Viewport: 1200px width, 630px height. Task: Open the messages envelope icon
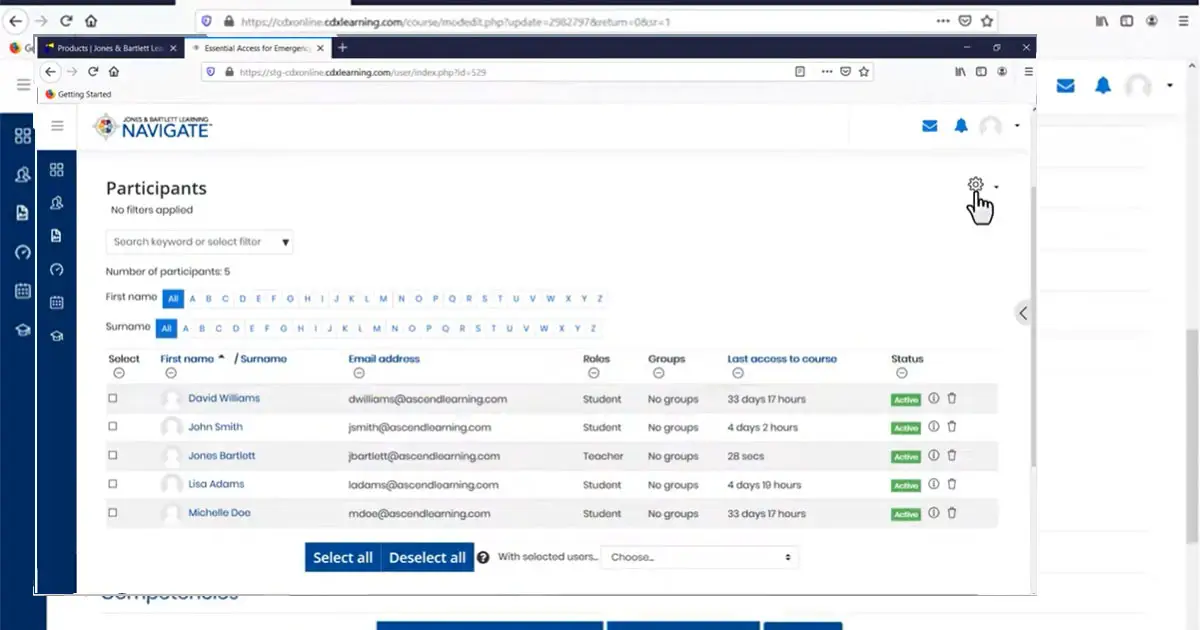click(x=929, y=125)
